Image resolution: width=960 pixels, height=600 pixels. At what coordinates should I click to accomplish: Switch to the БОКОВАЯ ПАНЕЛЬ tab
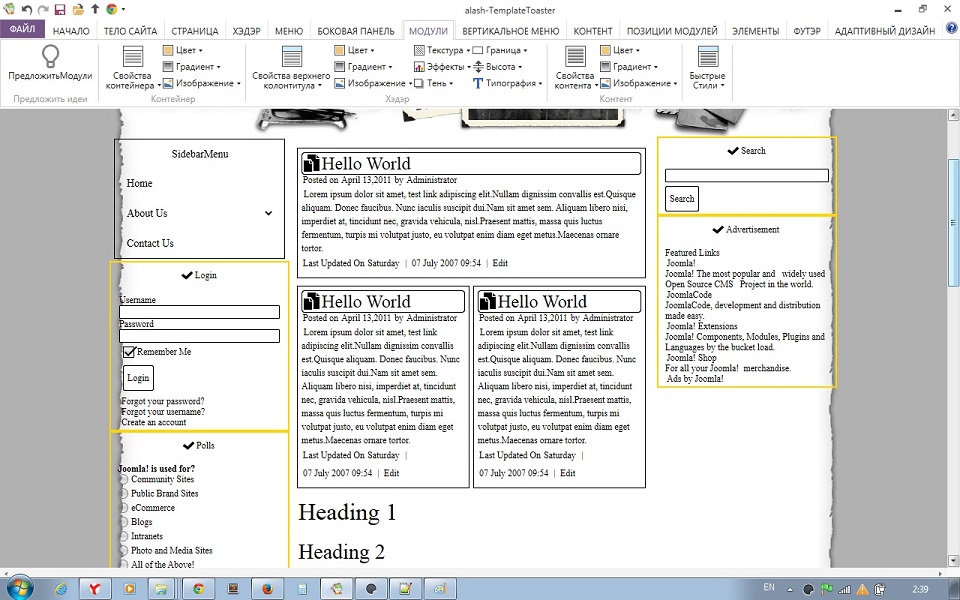coord(355,31)
